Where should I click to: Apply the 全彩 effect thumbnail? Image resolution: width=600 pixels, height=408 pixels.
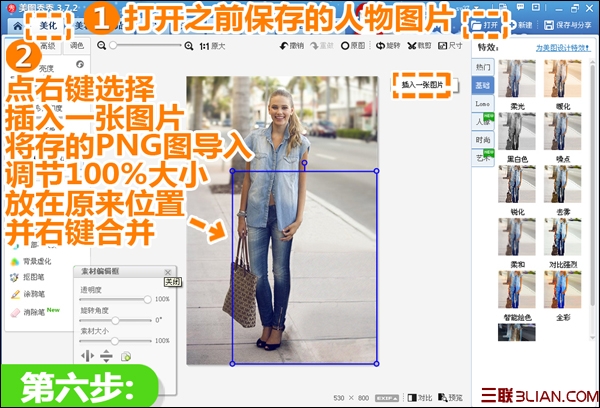click(562, 289)
